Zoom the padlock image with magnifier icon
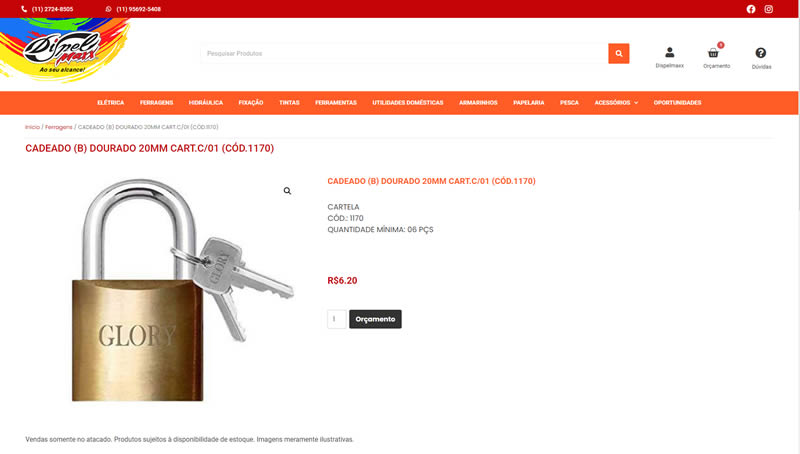Image resolution: width=800 pixels, height=454 pixels. coord(287,191)
